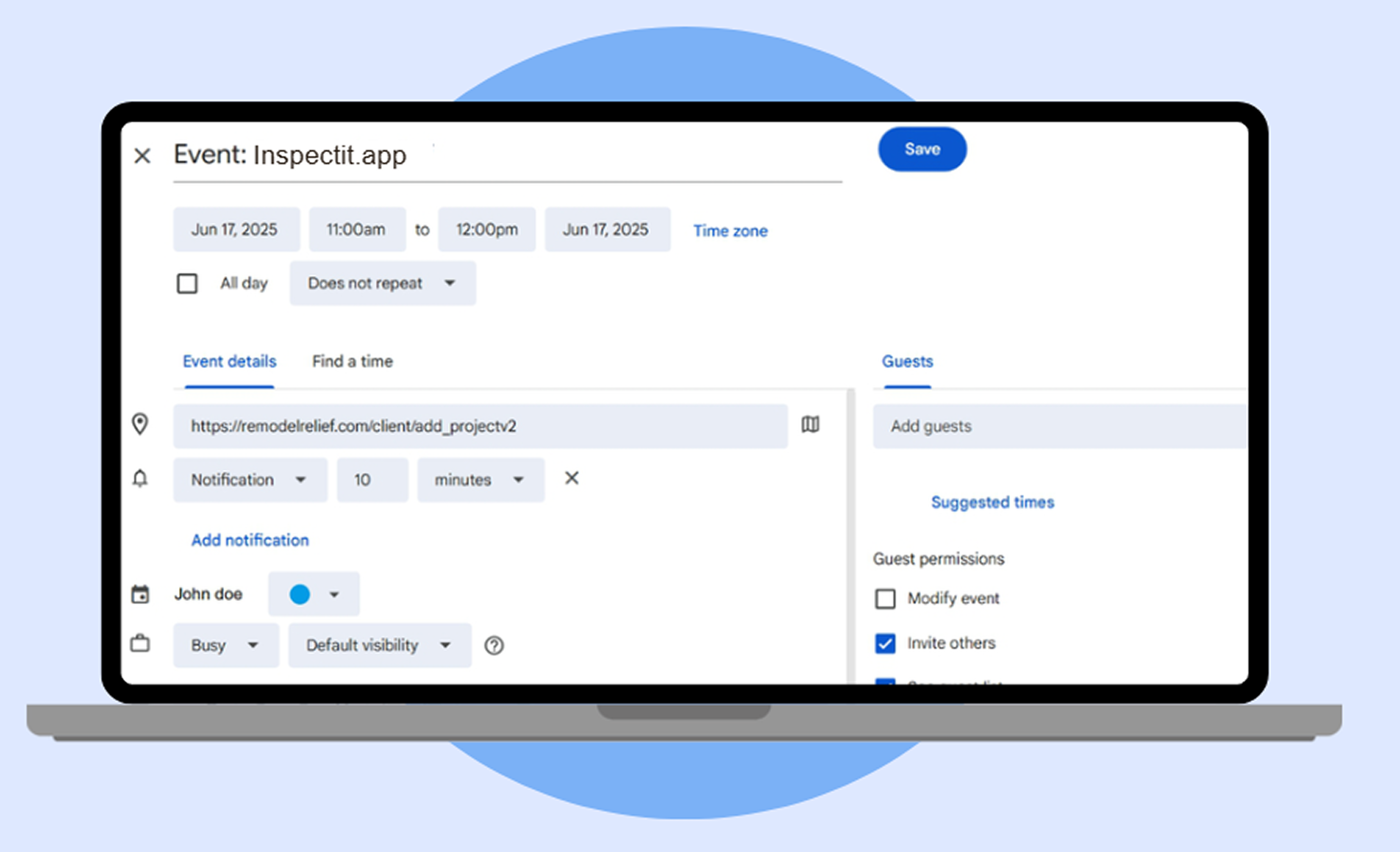Open the map preview icon
This screenshot has height=852, width=1400.
click(x=810, y=424)
